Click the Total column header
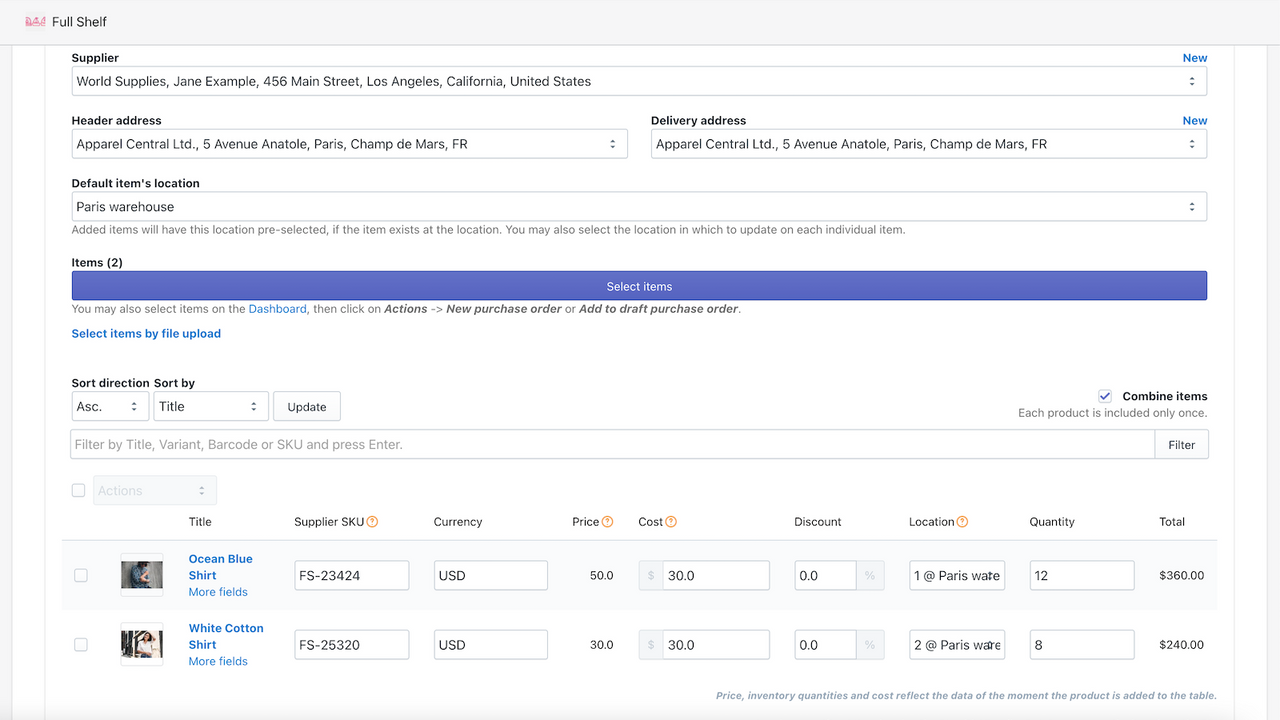 click(1172, 522)
